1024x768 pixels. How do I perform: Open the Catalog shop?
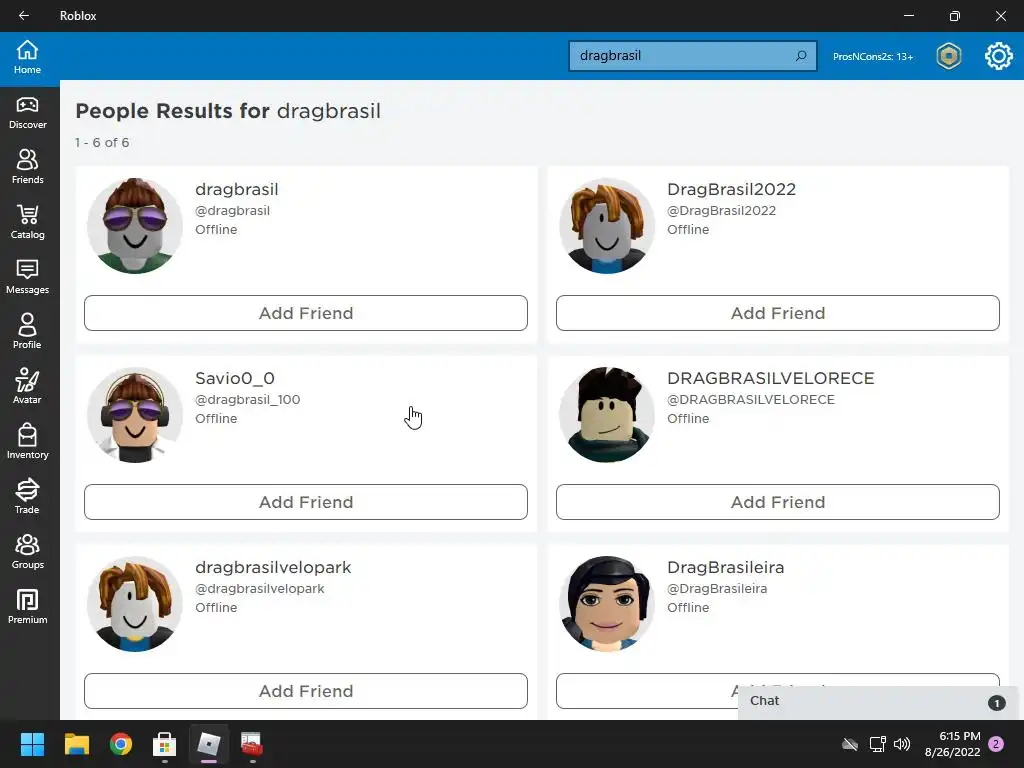[27, 223]
